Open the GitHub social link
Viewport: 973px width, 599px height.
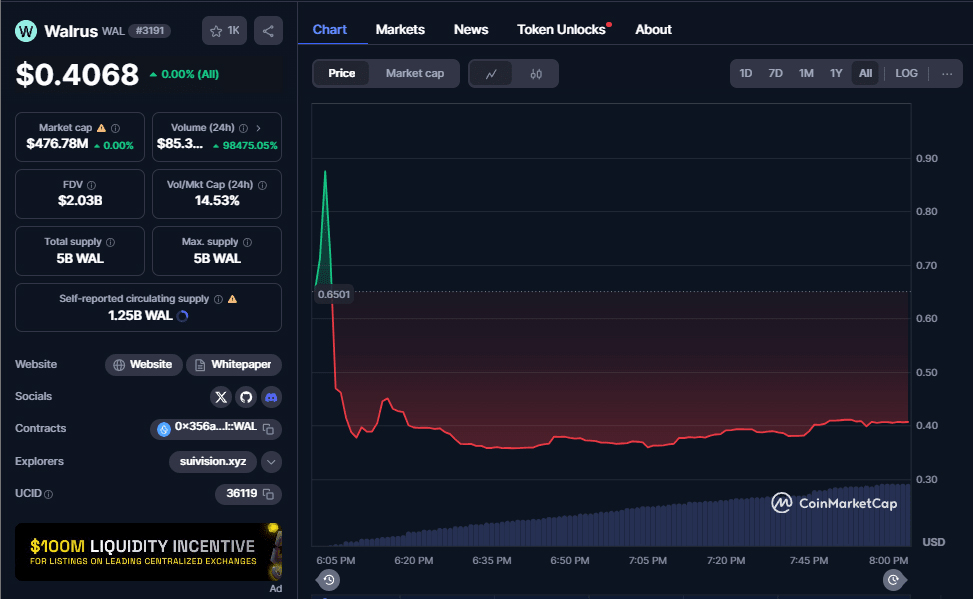pos(246,397)
